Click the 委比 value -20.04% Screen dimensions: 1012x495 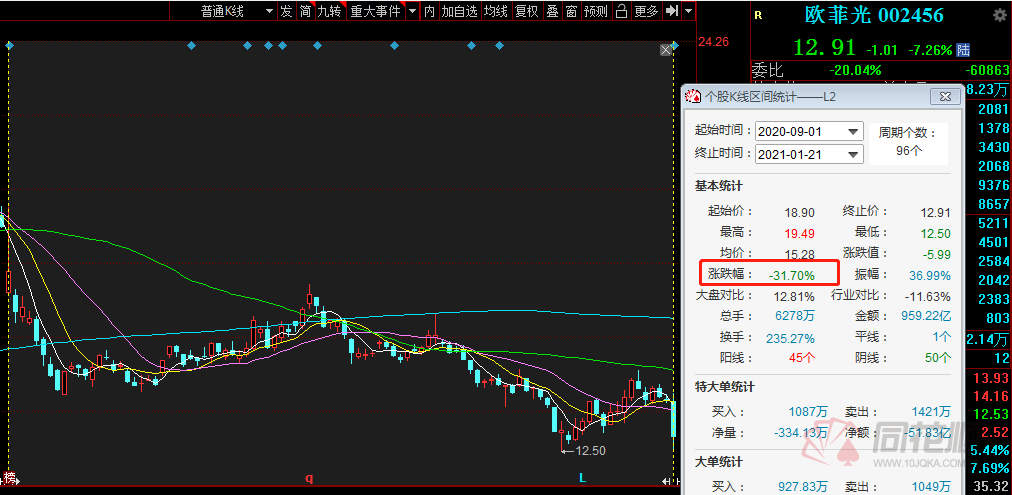[x=856, y=70]
